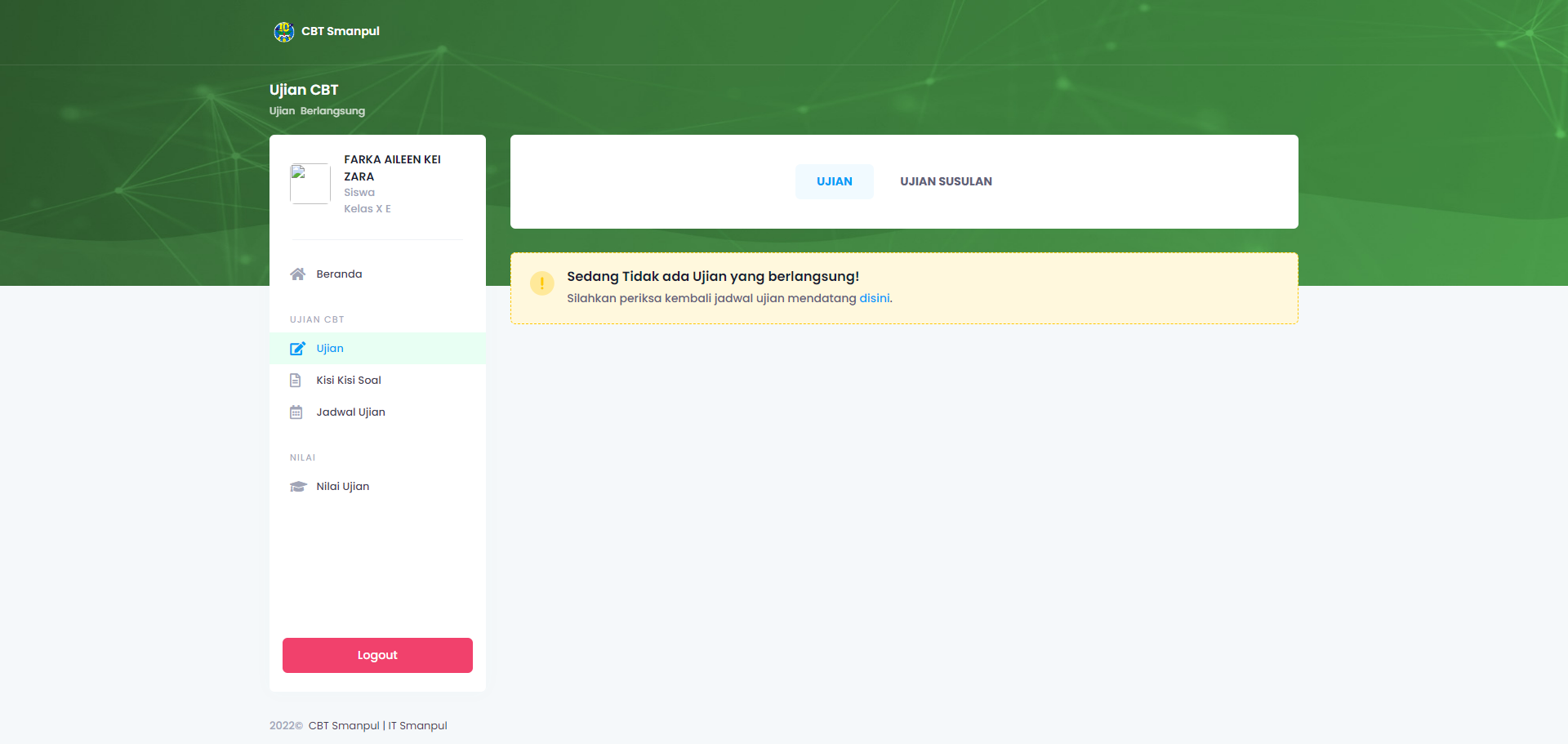
Task: Click the calendar icon beside Jadwal Ujian
Action: pyautogui.click(x=296, y=412)
